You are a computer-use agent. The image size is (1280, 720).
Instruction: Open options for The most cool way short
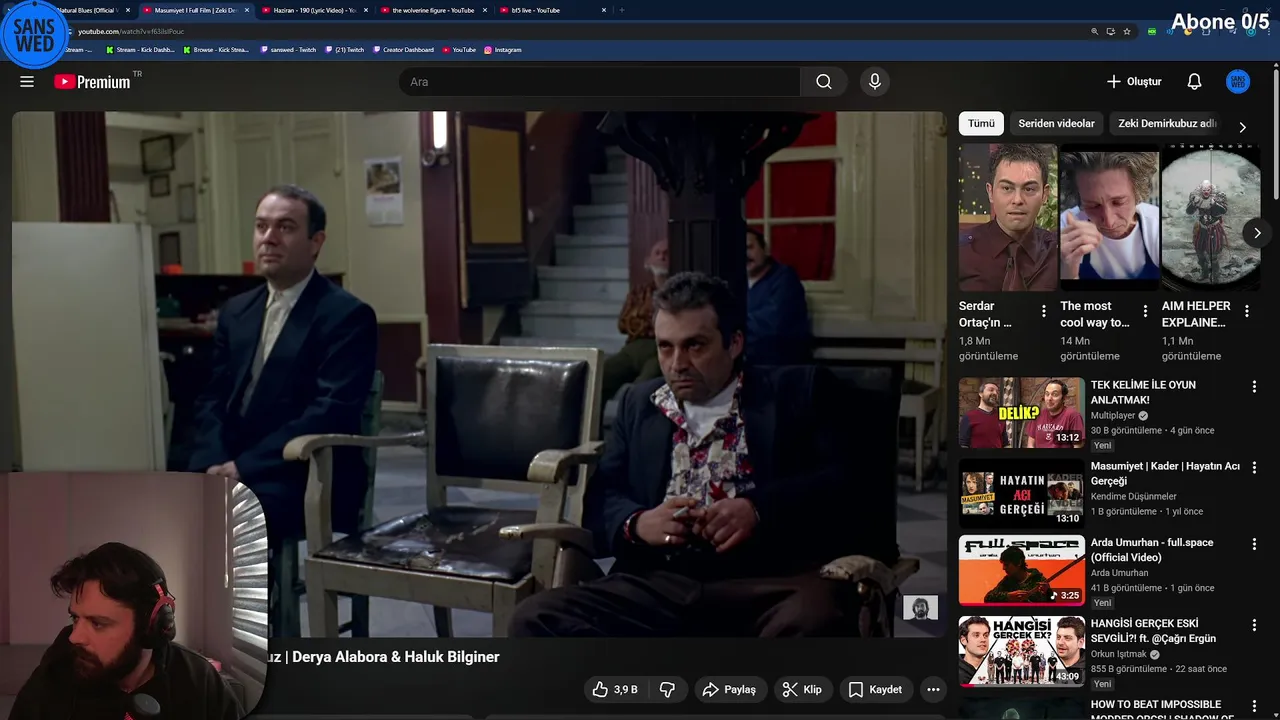tap(1145, 311)
